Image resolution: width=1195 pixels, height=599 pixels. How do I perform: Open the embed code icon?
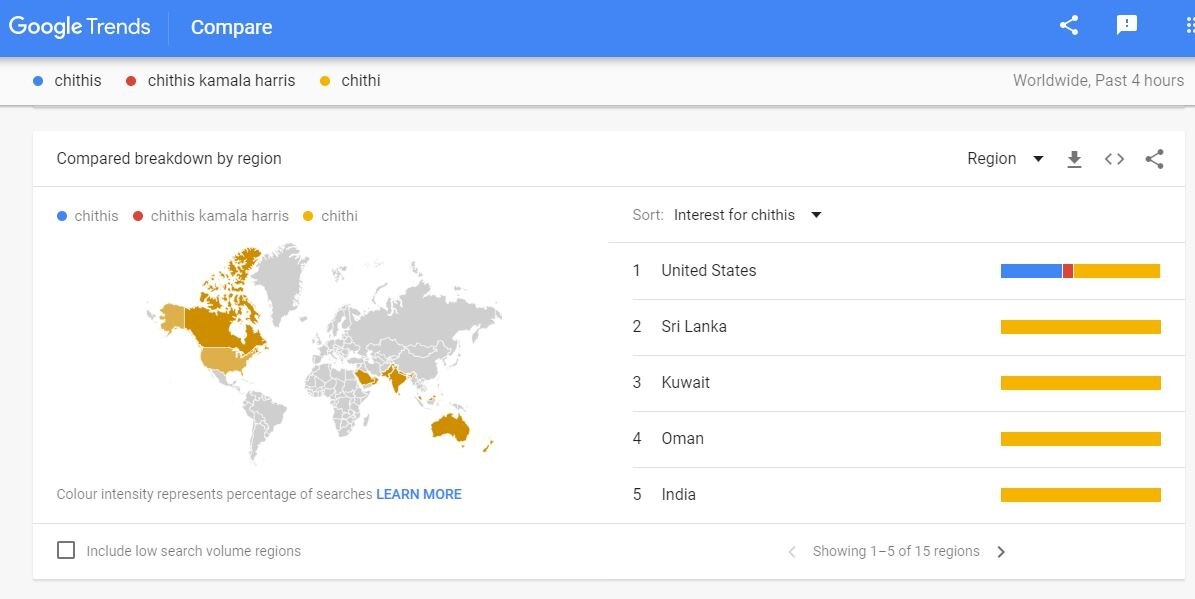[1114, 159]
